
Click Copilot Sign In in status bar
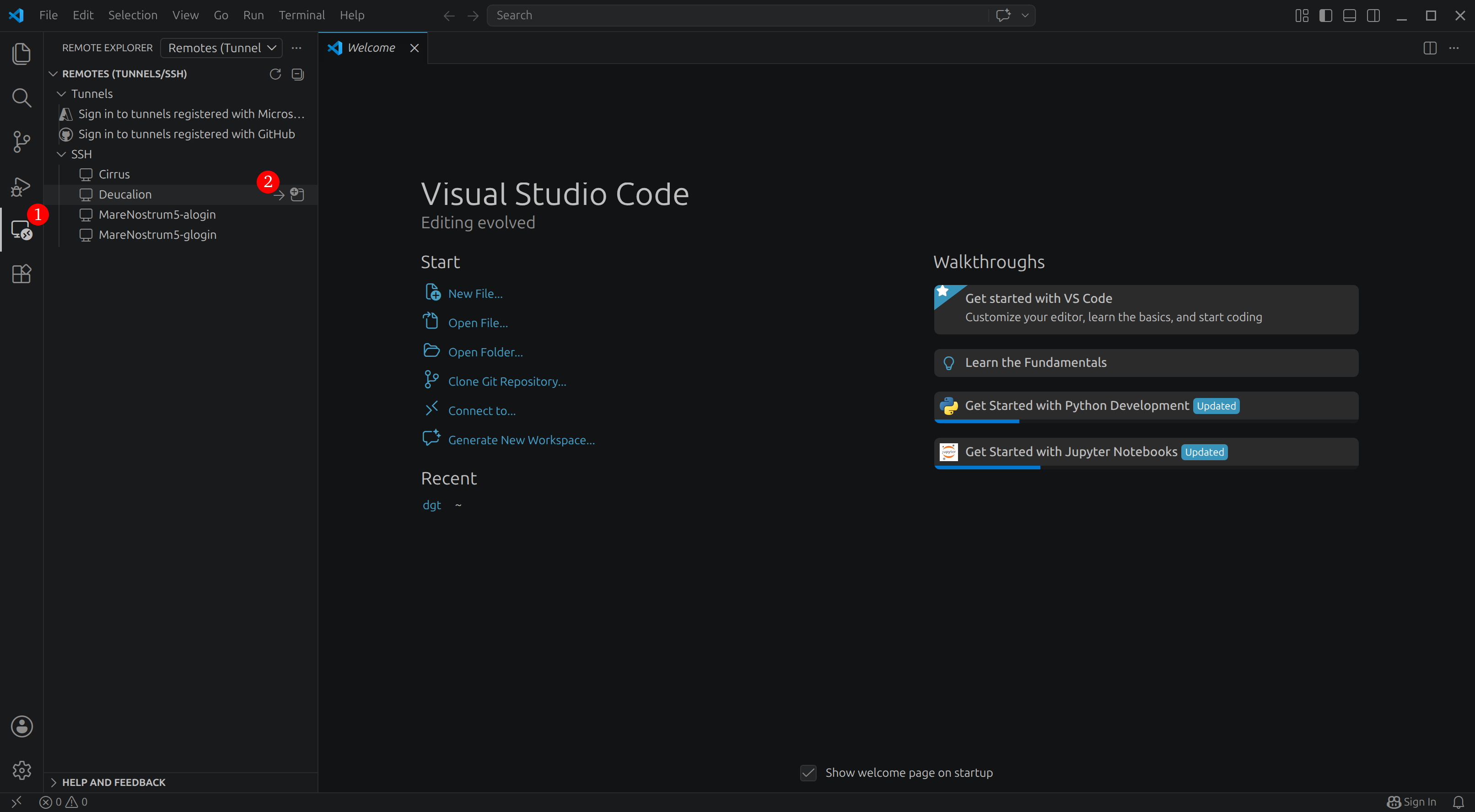click(x=1411, y=801)
